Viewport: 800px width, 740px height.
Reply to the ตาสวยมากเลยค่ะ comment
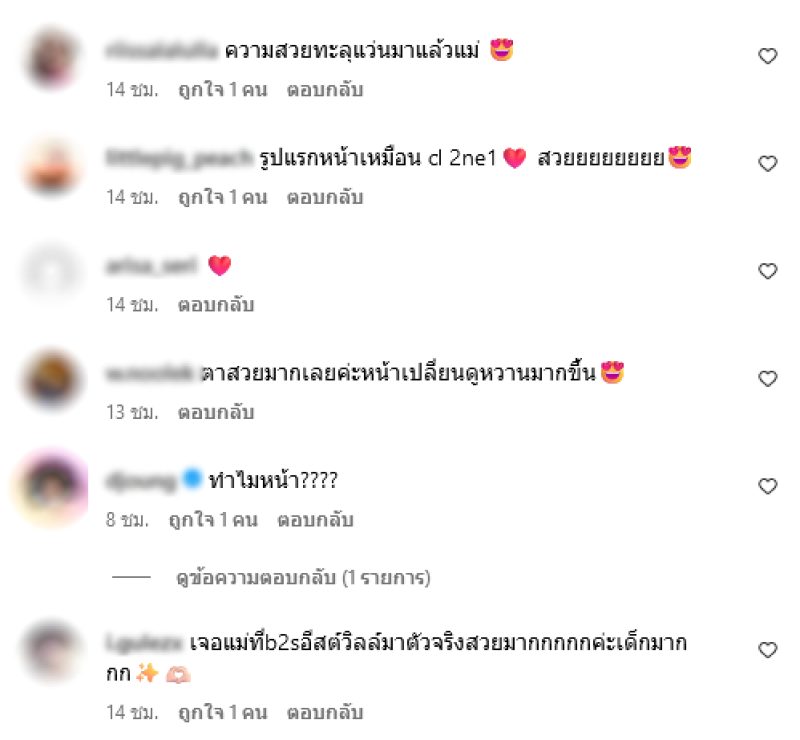216,412
